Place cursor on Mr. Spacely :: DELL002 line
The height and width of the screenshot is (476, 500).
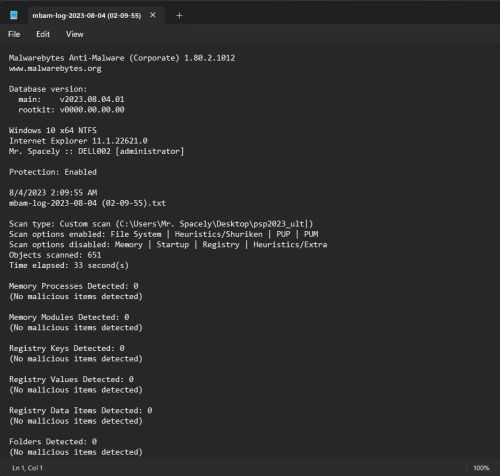tap(96, 151)
